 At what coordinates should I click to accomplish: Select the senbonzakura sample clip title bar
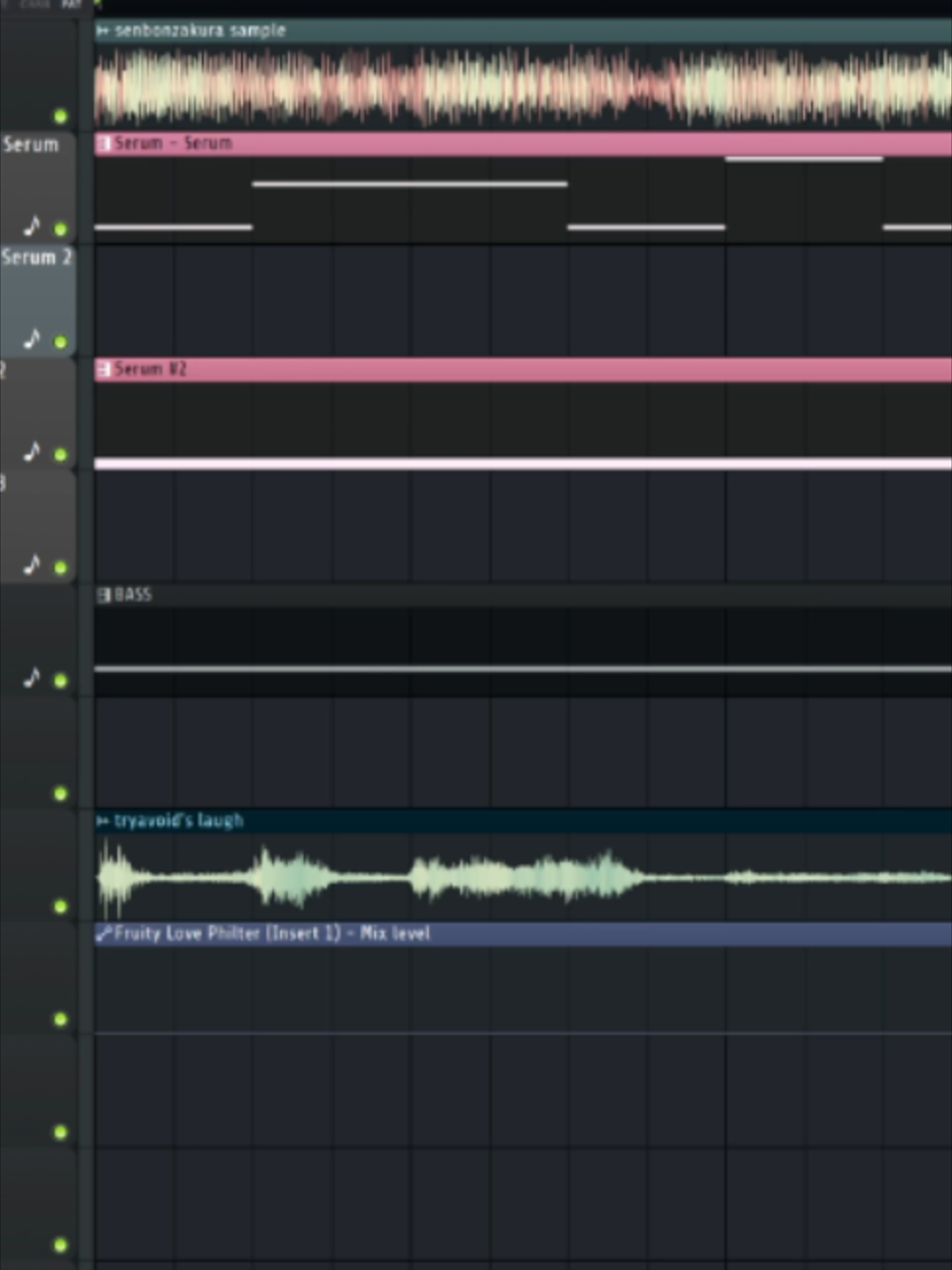point(523,30)
